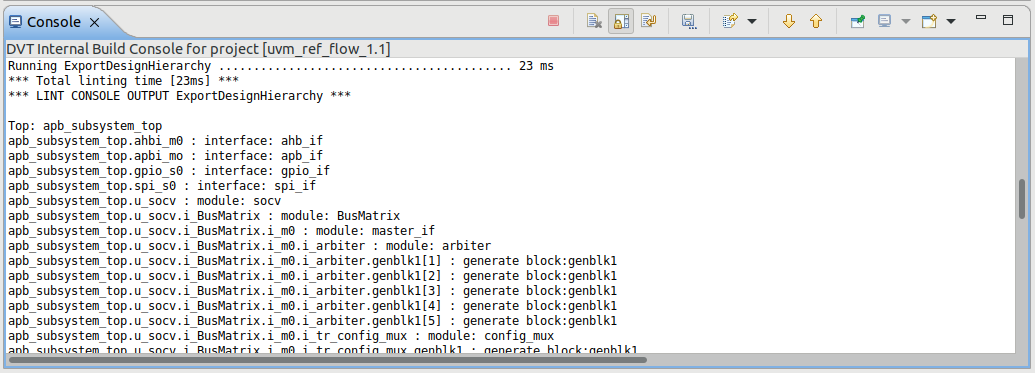Click '*** Total linting time [23ms] ***'

click(123, 81)
